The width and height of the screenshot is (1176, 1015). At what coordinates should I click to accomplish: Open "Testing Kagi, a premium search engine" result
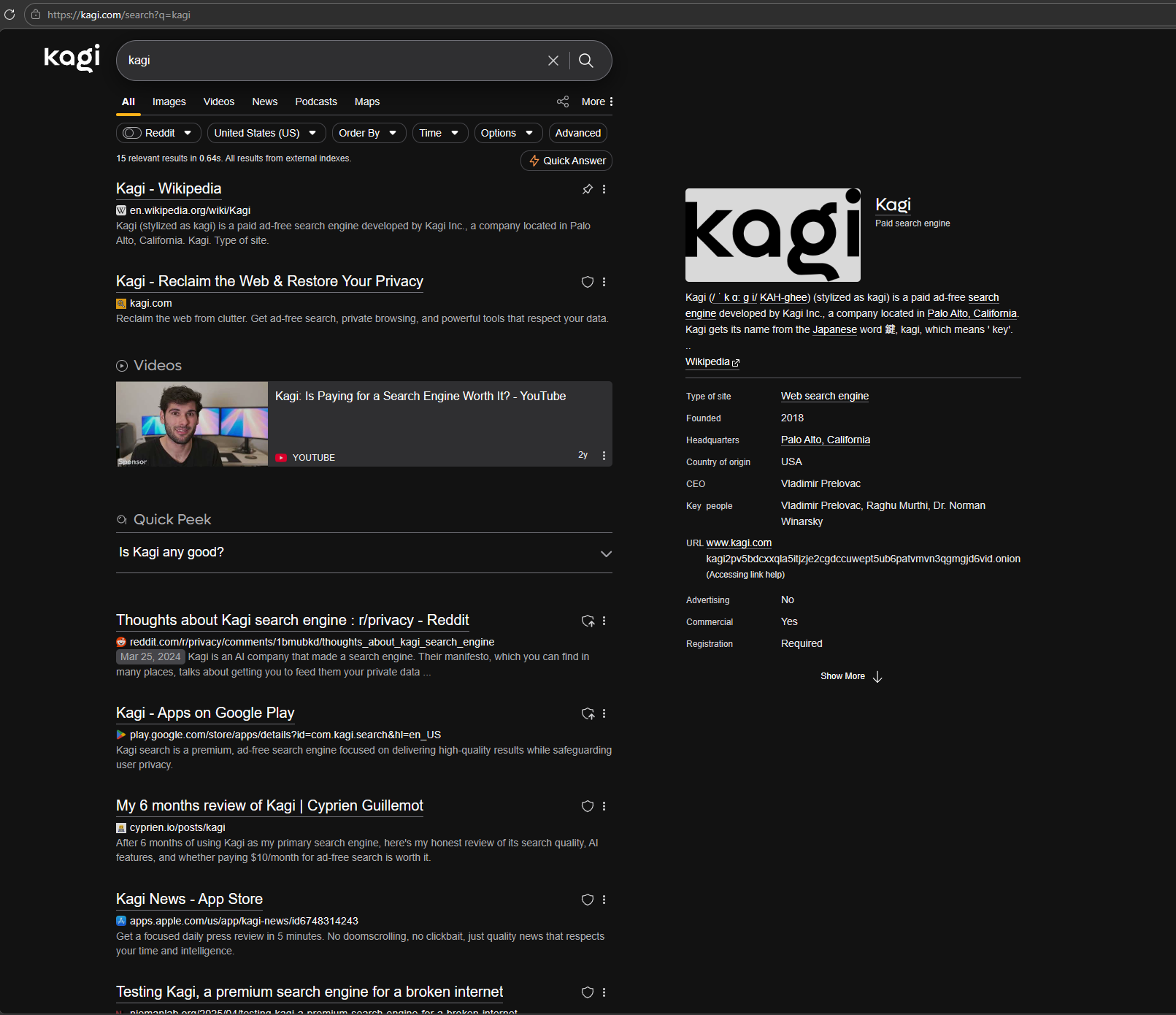310,992
